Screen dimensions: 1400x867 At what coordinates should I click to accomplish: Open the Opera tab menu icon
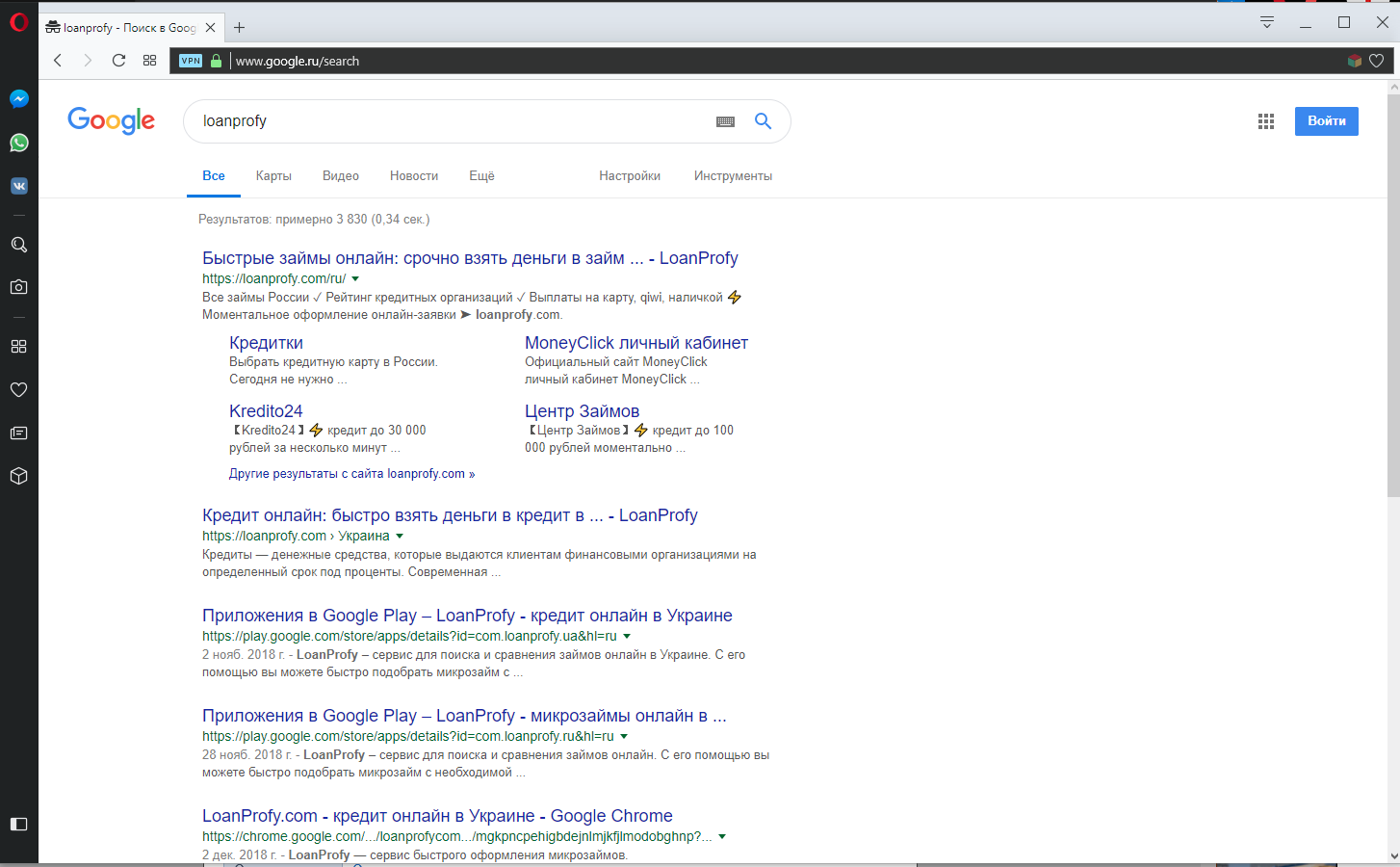pos(1267,22)
